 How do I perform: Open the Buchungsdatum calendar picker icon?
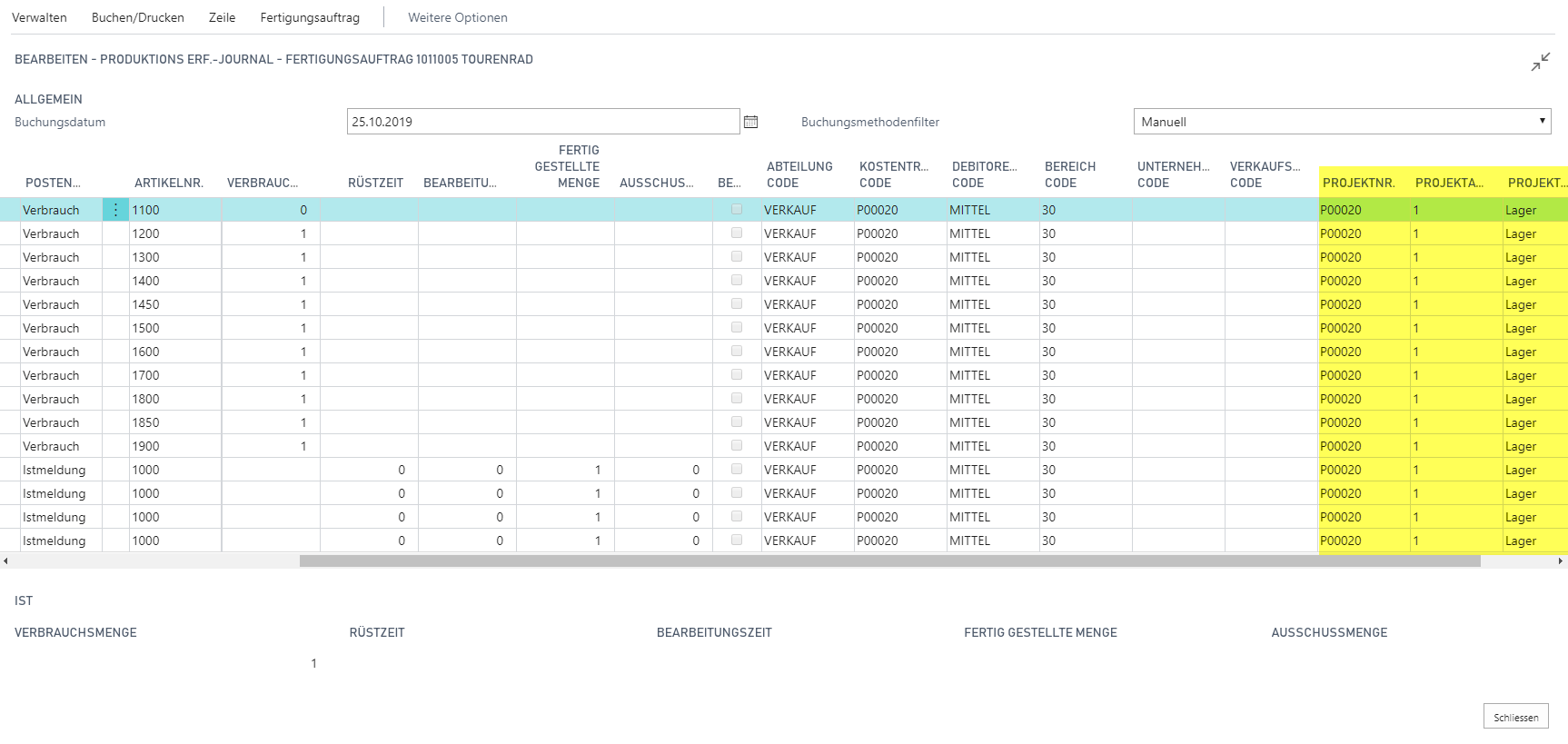click(x=750, y=122)
